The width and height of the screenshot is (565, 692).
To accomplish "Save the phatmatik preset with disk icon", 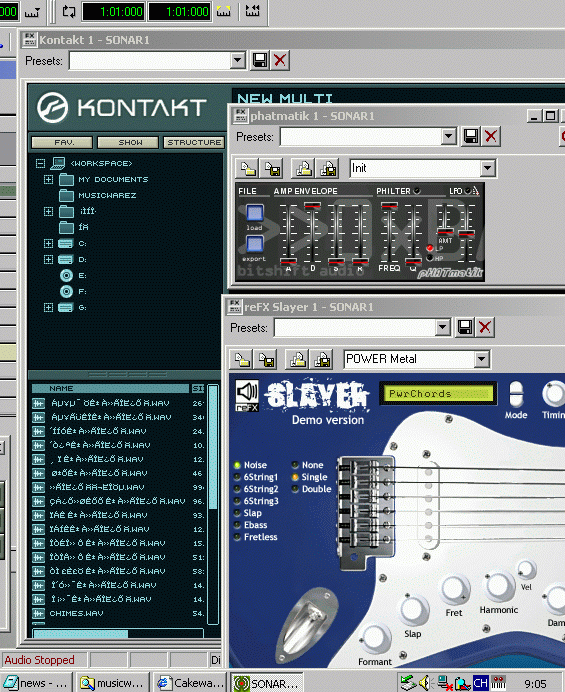I will coord(471,136).
